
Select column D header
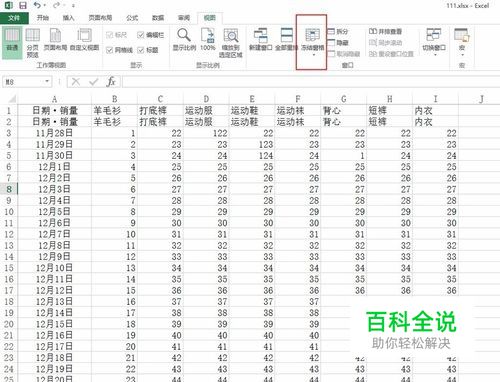point(206,99)
